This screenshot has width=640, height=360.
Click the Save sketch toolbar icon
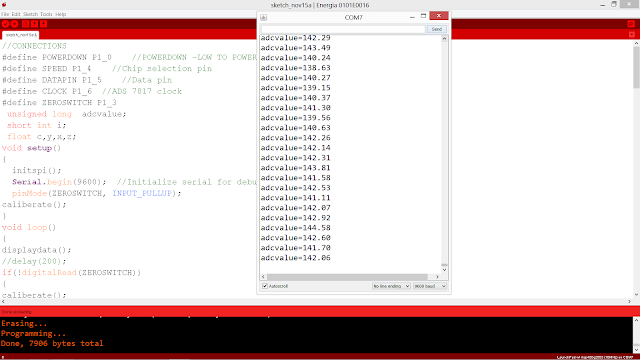point(44,24)
